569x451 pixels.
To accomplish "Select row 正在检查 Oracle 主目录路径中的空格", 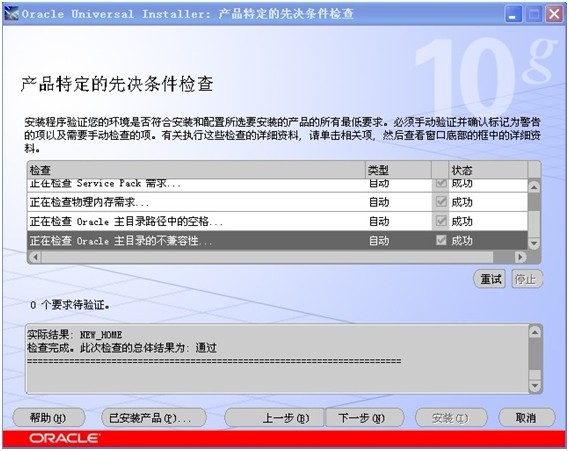I will [x=277, y=221].
